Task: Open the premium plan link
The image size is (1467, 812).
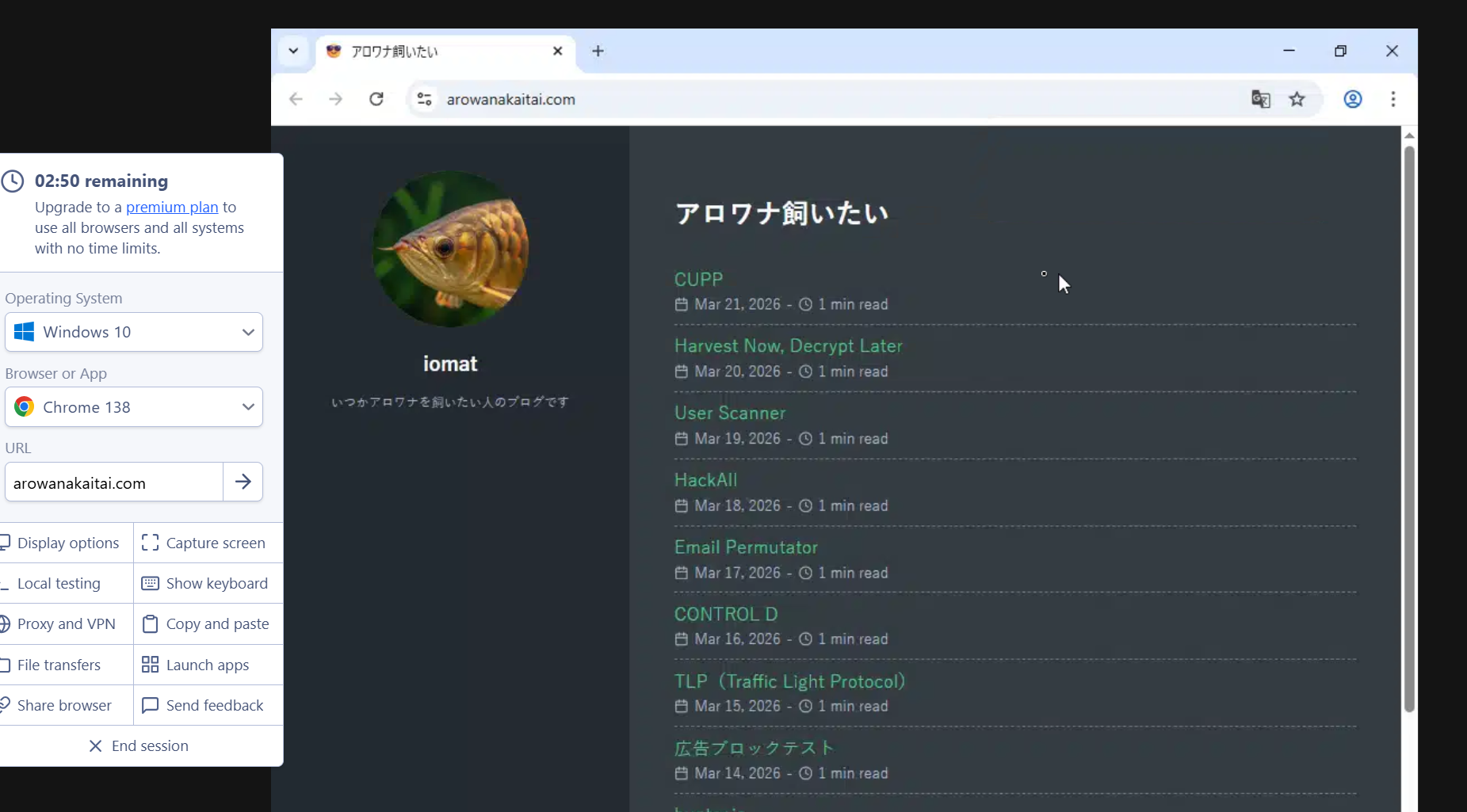Action: point(172,208)
